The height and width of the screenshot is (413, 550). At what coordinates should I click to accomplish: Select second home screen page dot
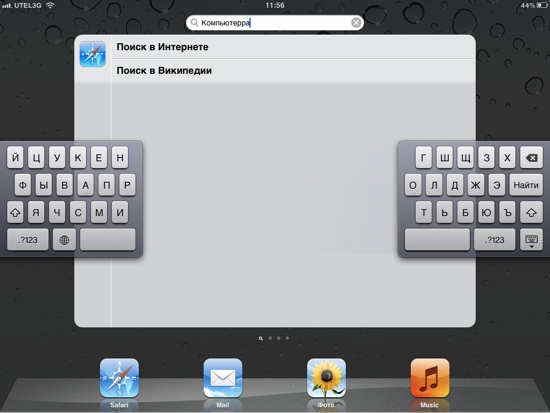270,338
